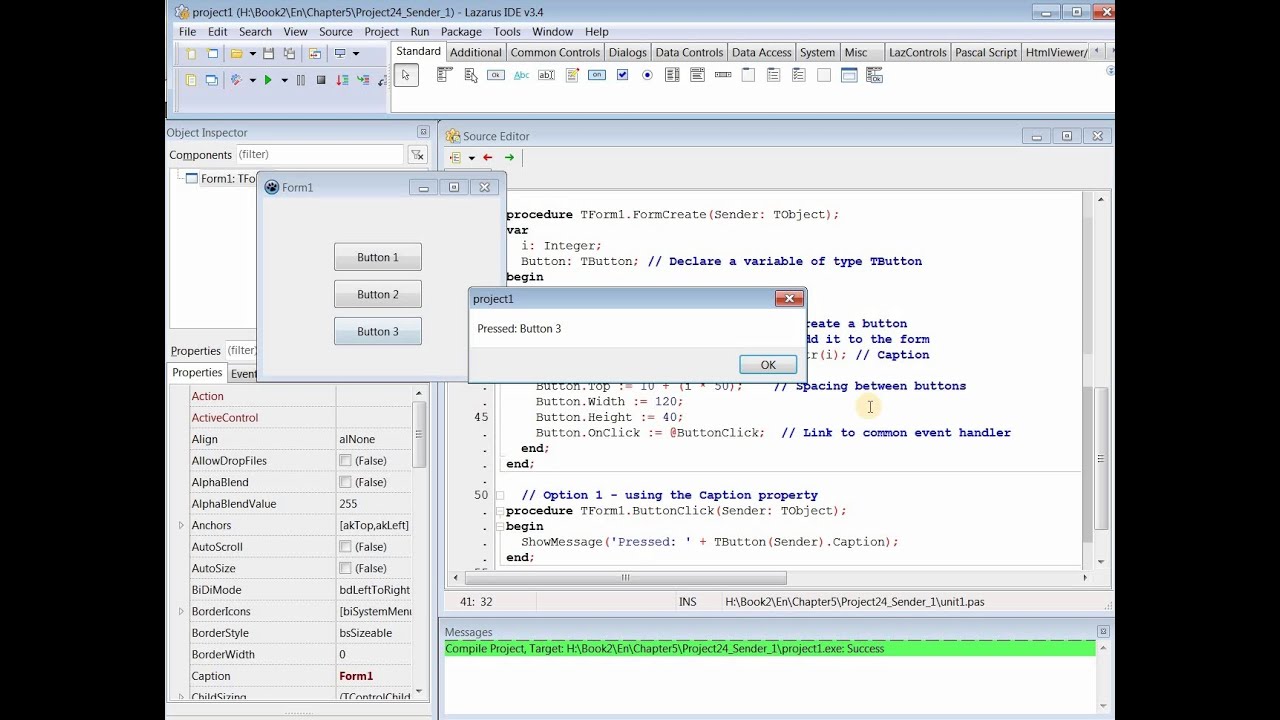Open the Project menu

pos(381,32)
